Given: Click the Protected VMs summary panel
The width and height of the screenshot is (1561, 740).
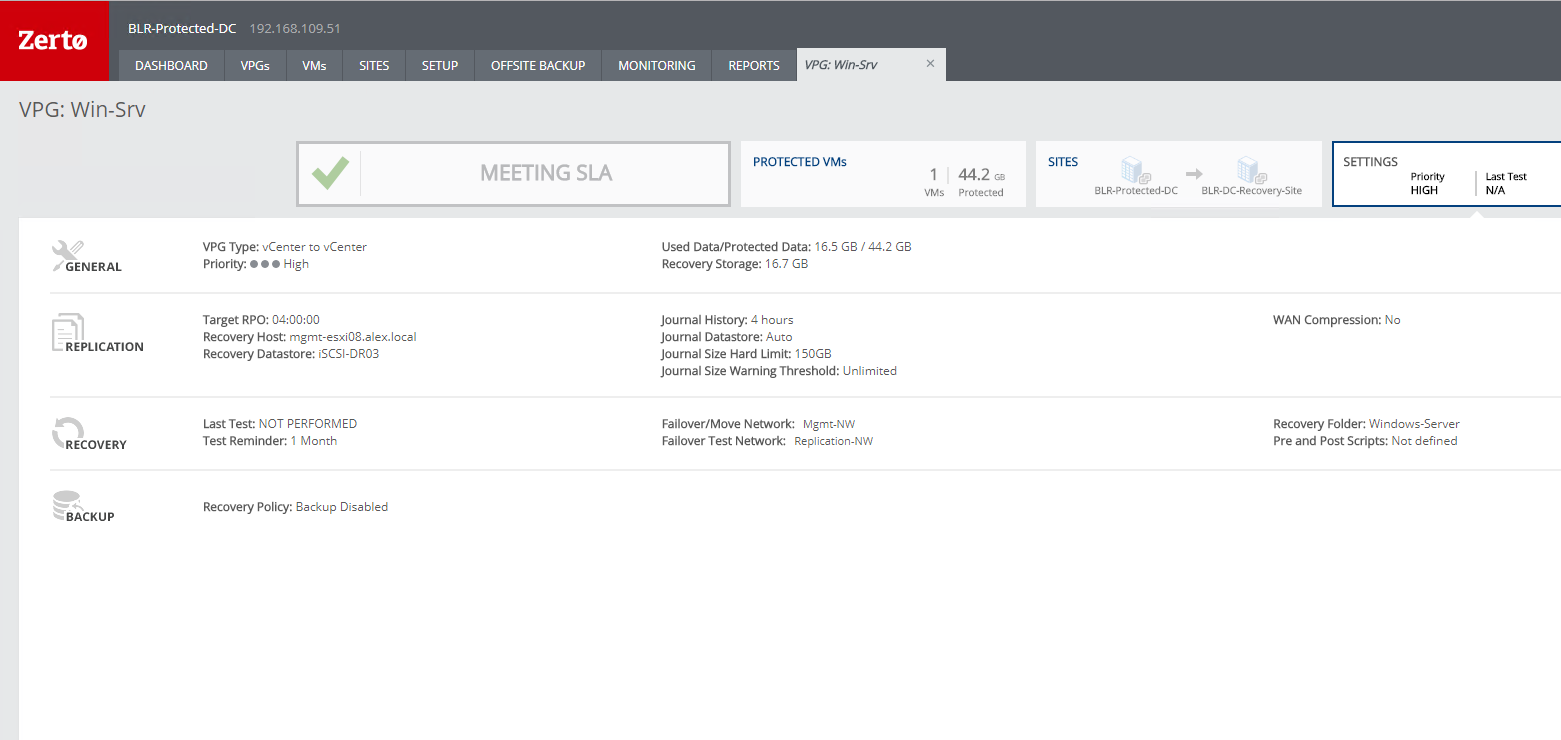Looking at the screenshot, I should (x=883, y=174).
